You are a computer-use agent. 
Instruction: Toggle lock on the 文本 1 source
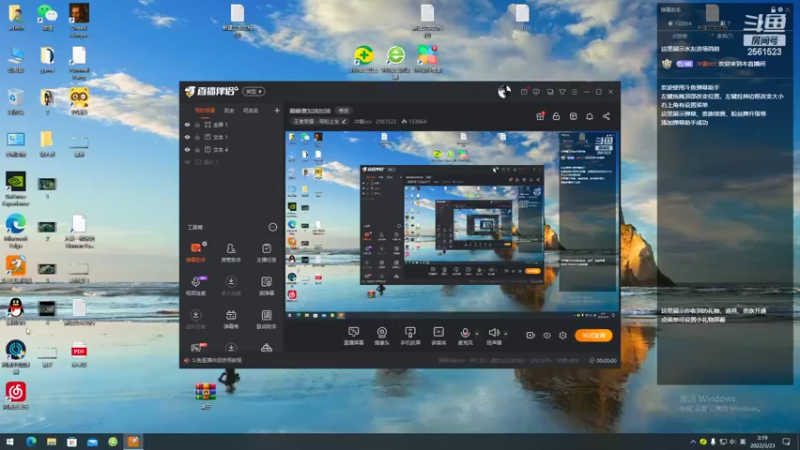coord(197,137)
